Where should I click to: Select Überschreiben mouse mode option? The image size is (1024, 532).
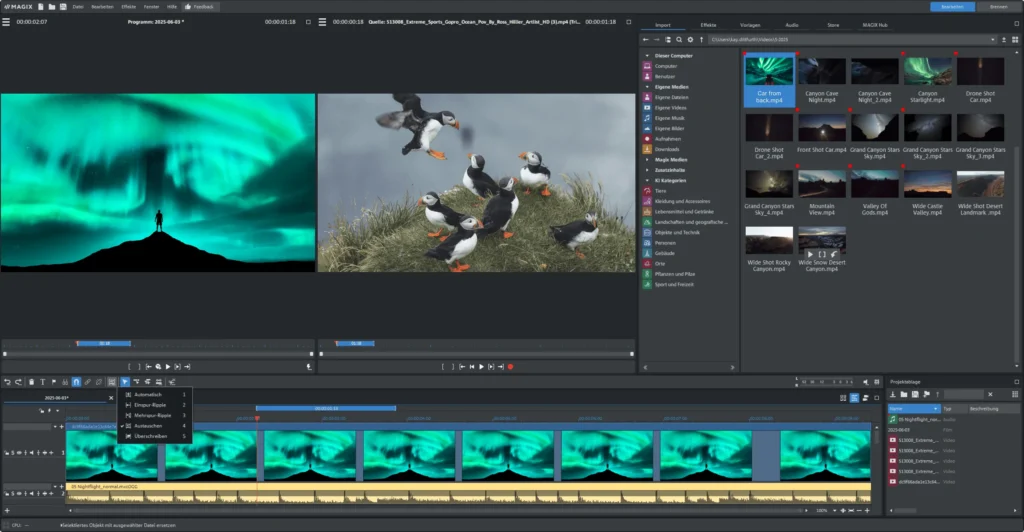[x=150, y=436]
